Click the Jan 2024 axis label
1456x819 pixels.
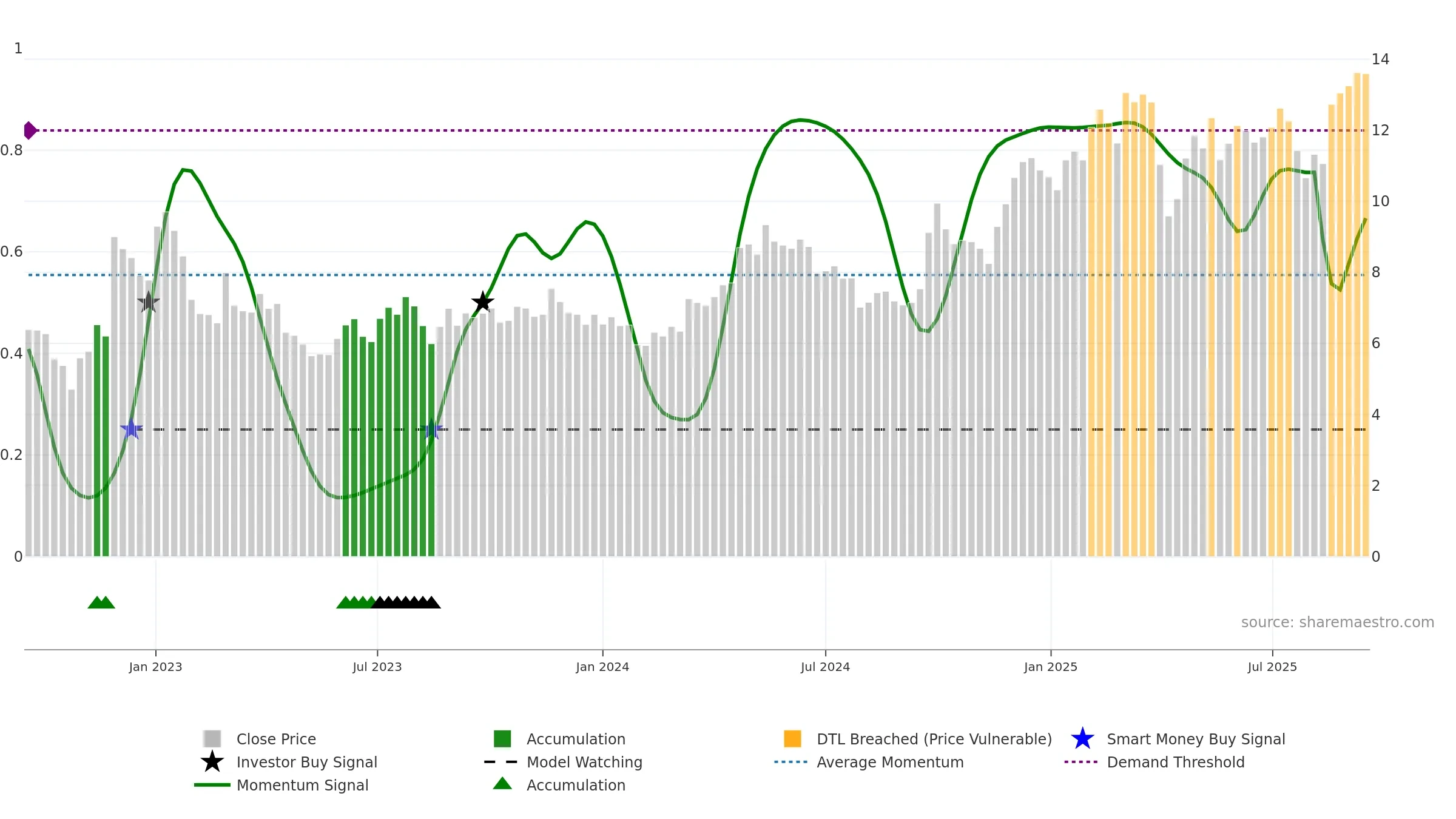[x=602, y=667]
